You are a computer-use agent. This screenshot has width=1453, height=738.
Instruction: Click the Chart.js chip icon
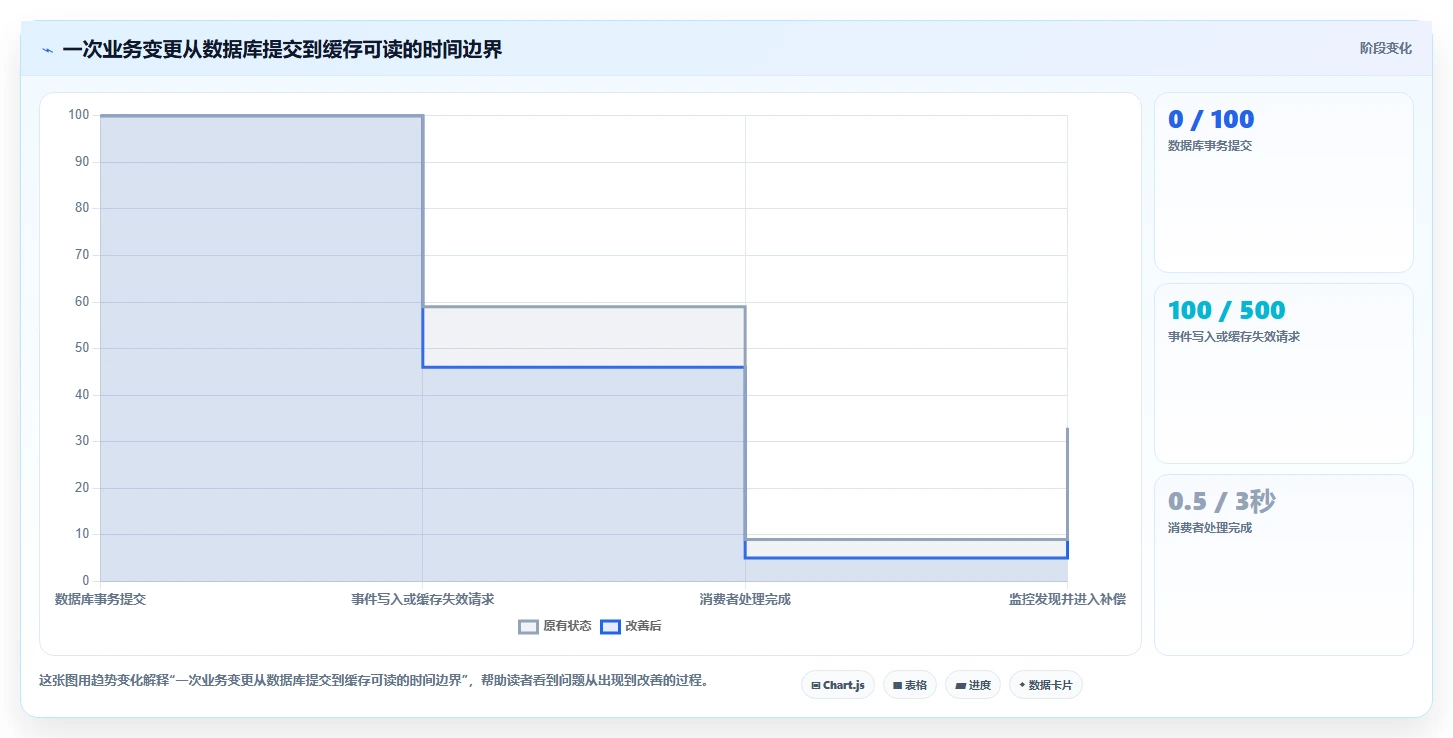pos(816,686)
